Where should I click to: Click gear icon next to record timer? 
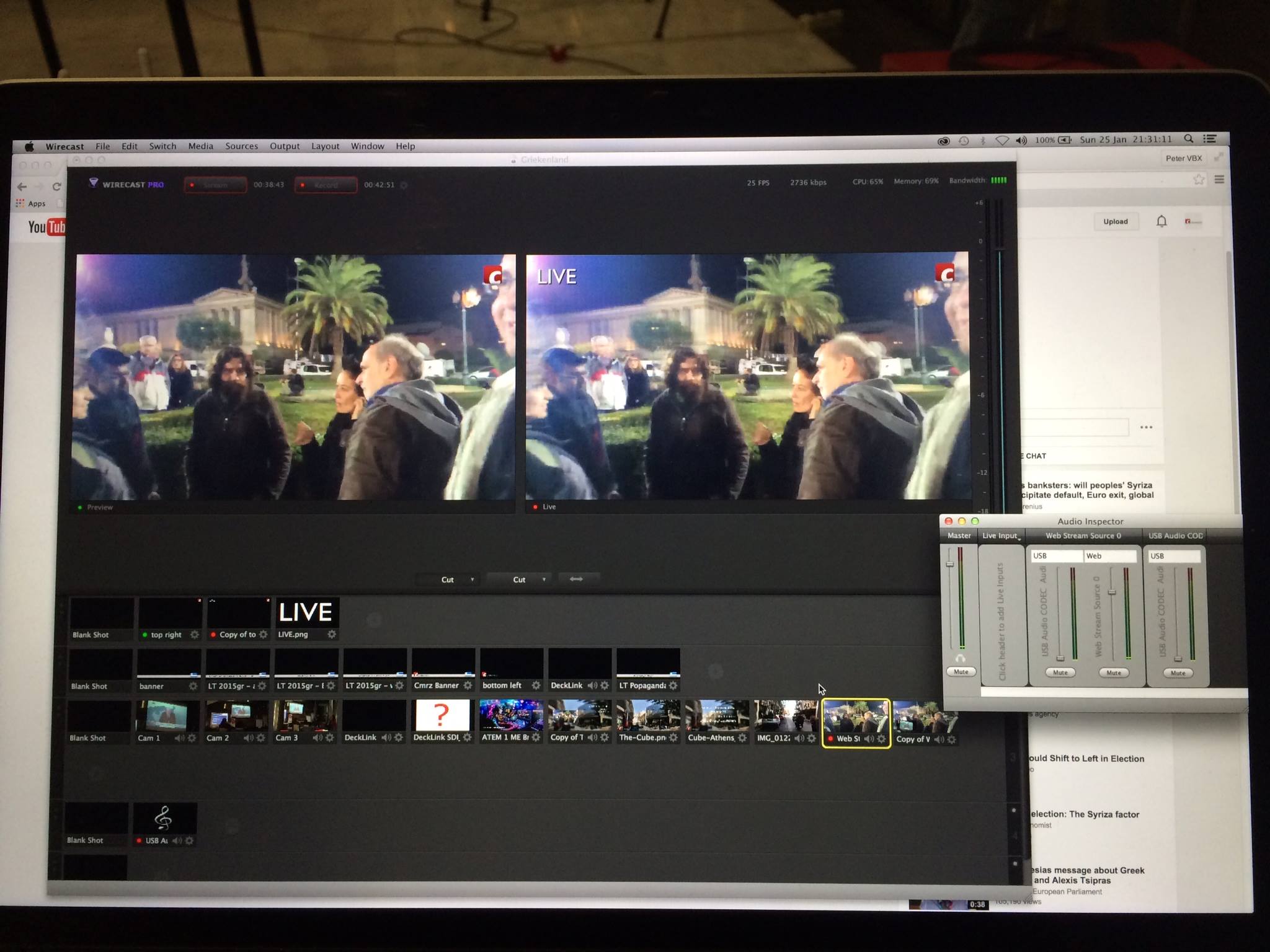[404, 185]
